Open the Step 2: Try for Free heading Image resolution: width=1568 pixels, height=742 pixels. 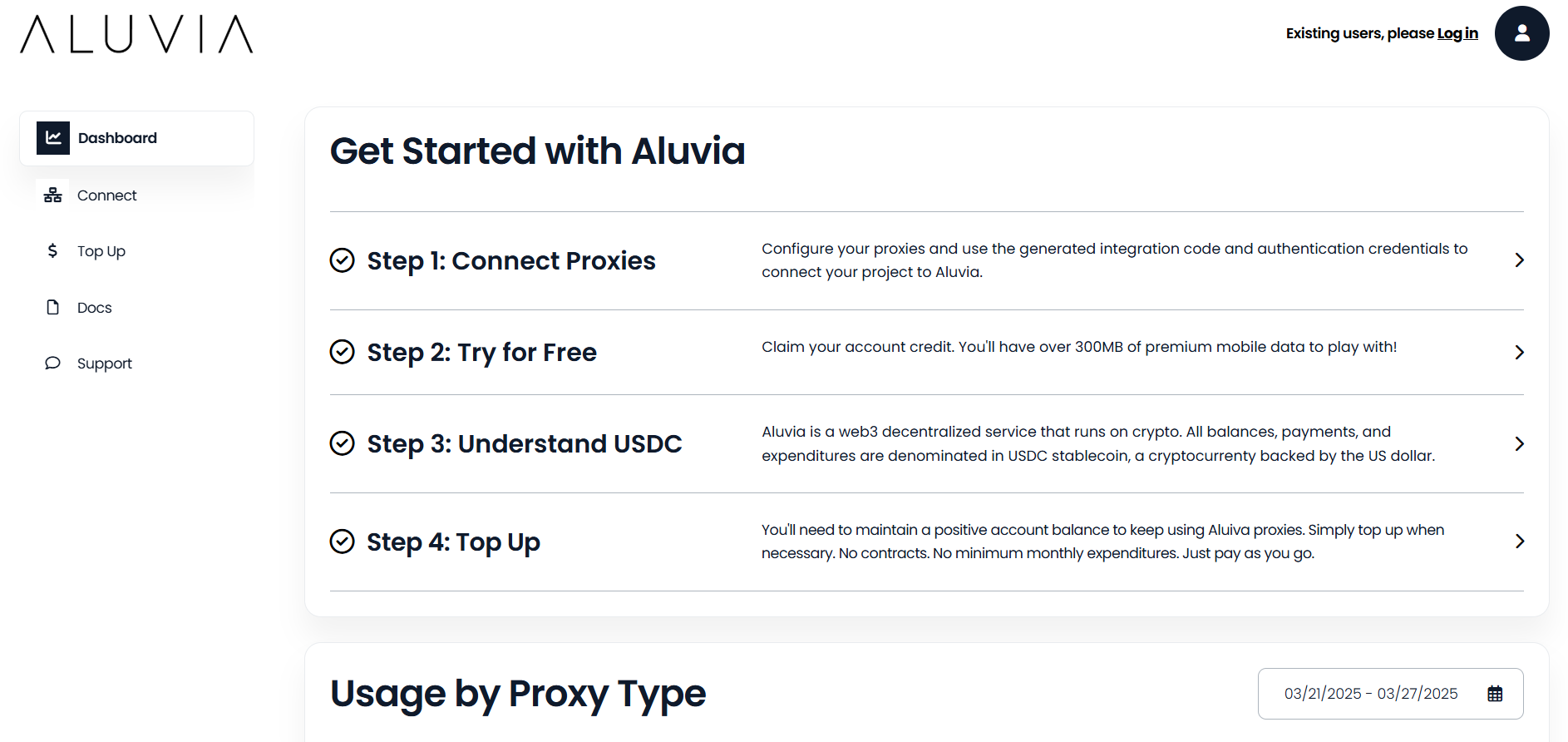(x=481, y=352)
